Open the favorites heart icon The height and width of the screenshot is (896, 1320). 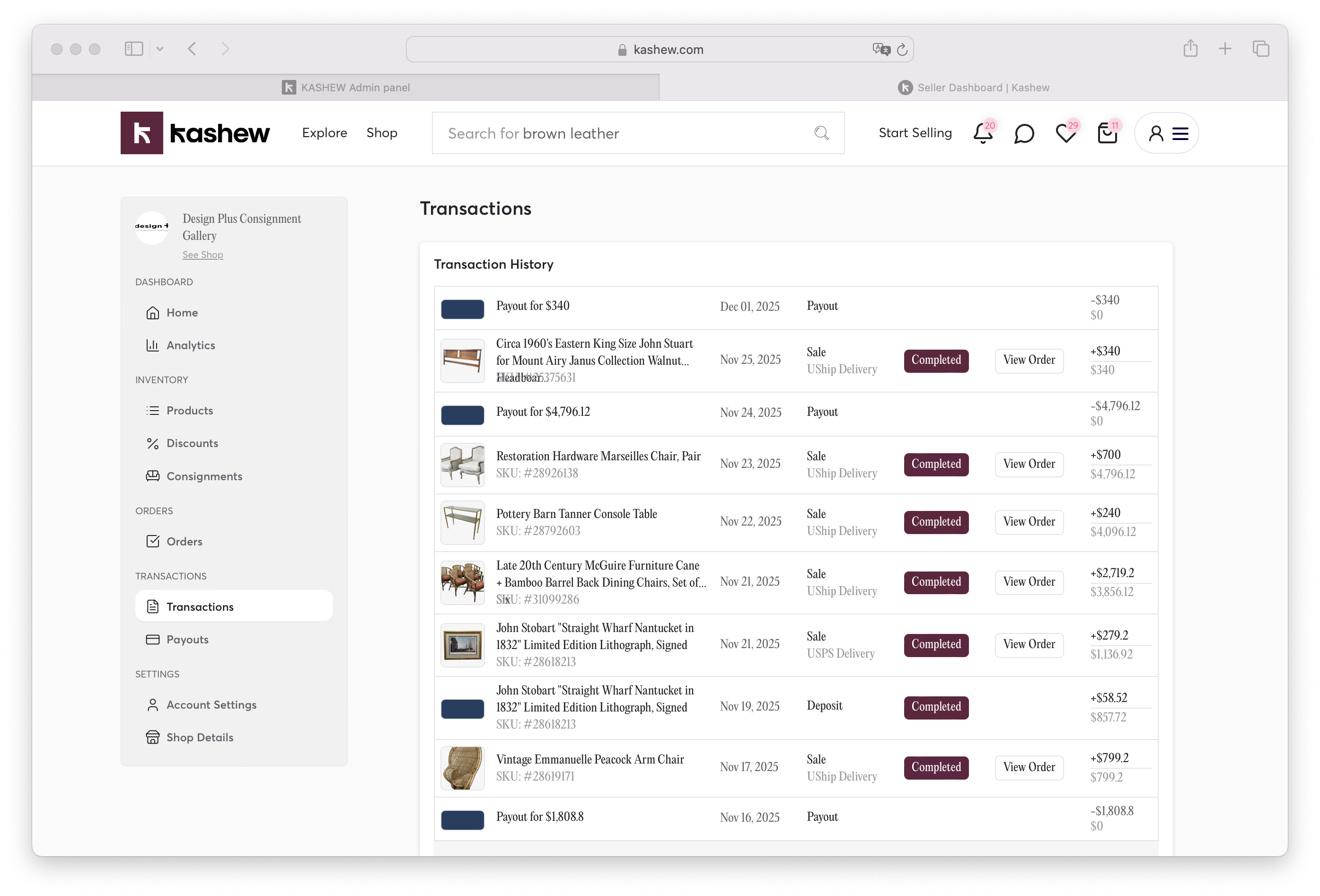[x=1065, y=134]
